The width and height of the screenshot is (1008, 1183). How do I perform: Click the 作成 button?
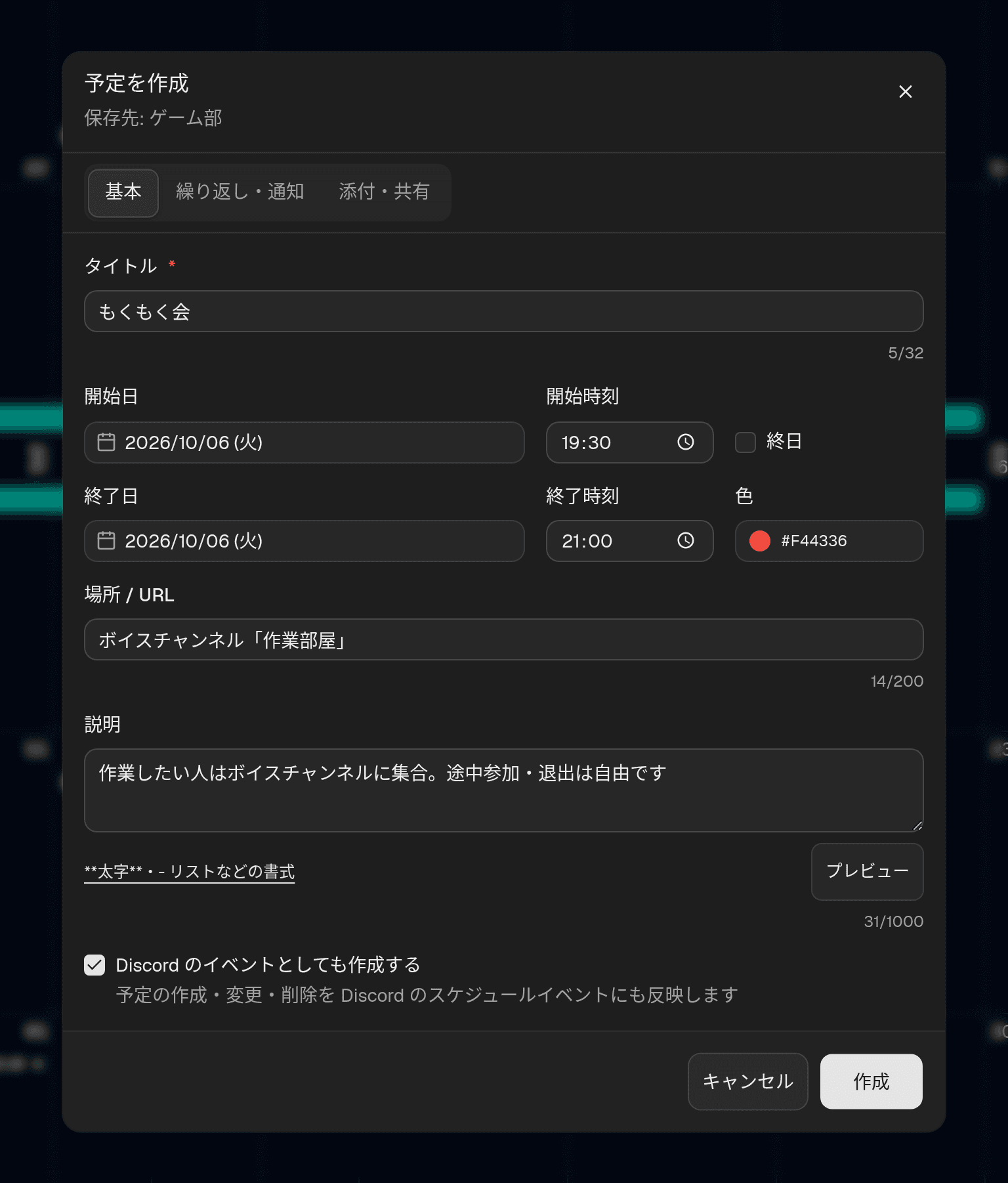click(x=871, y=1081)
